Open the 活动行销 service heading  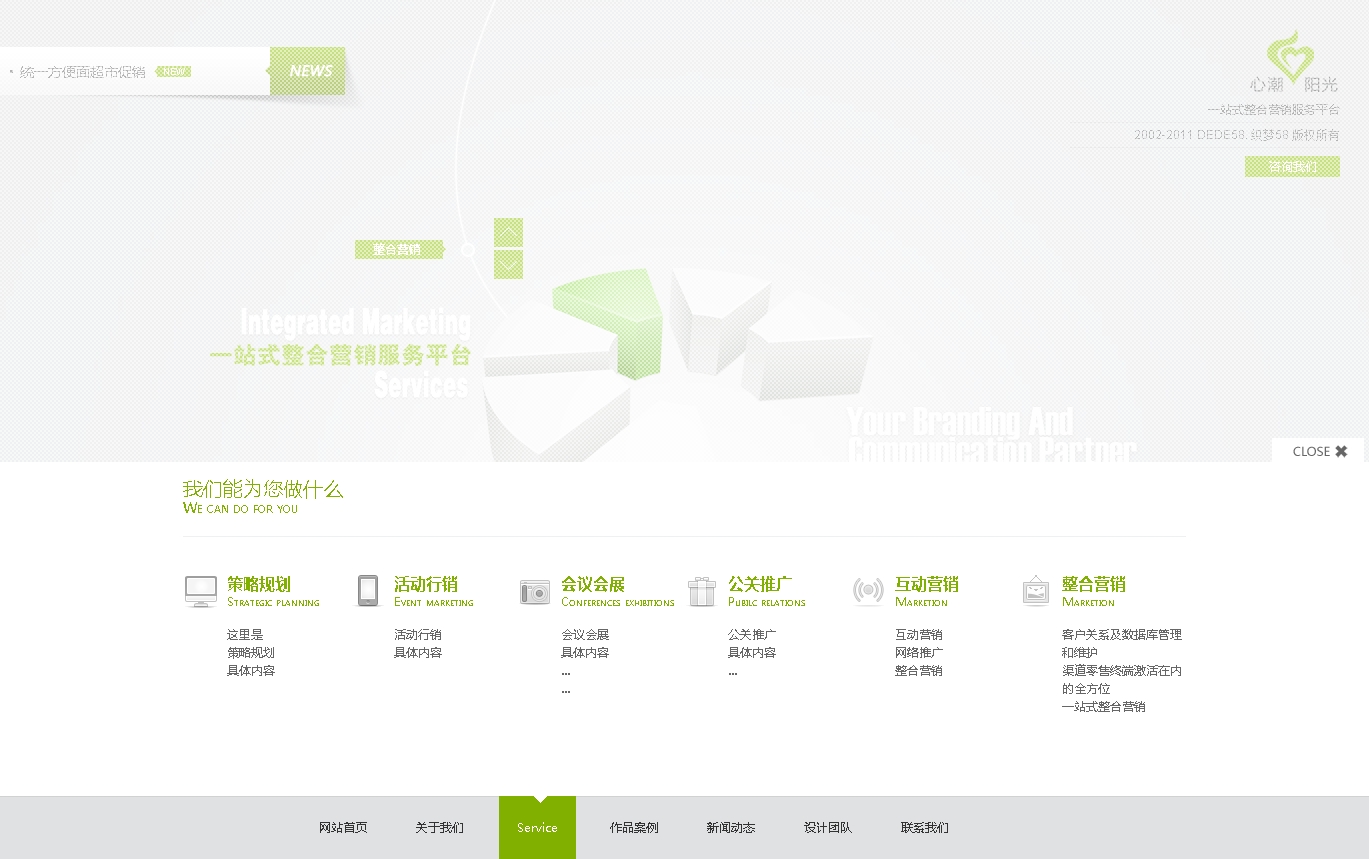[426, 584]
